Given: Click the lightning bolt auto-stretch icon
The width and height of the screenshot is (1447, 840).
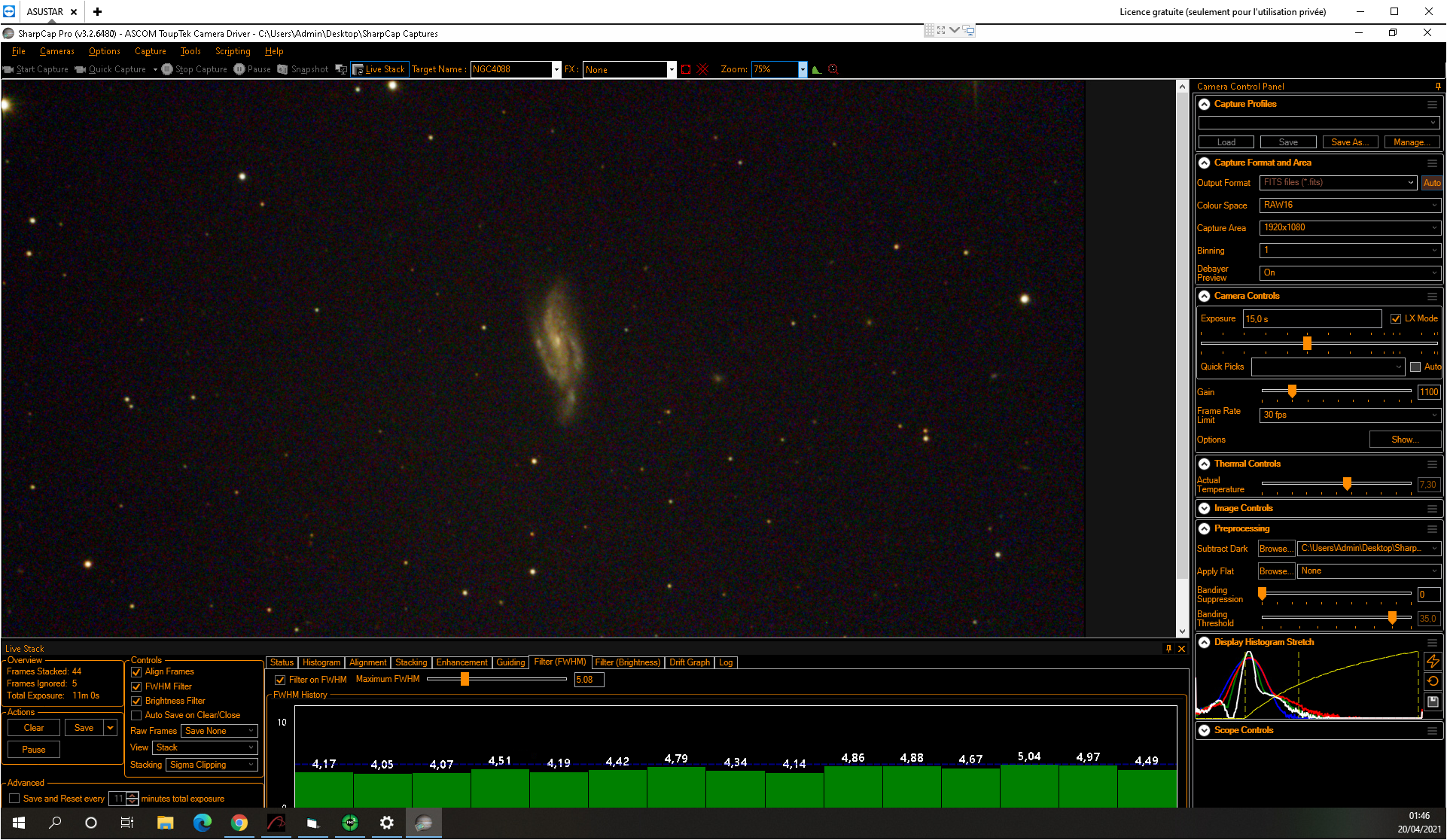Looking at the screenshot, I should (1433, 661).
